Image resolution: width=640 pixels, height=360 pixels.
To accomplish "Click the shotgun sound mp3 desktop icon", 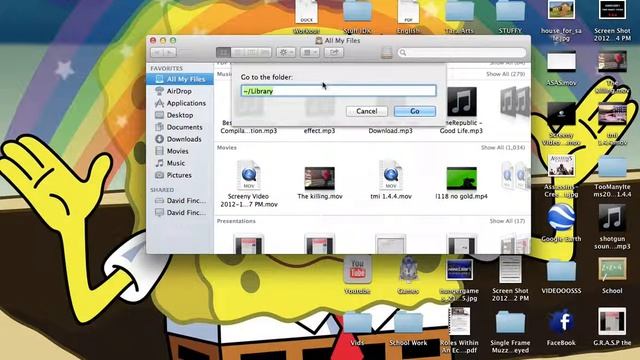I will click(612, 227).
